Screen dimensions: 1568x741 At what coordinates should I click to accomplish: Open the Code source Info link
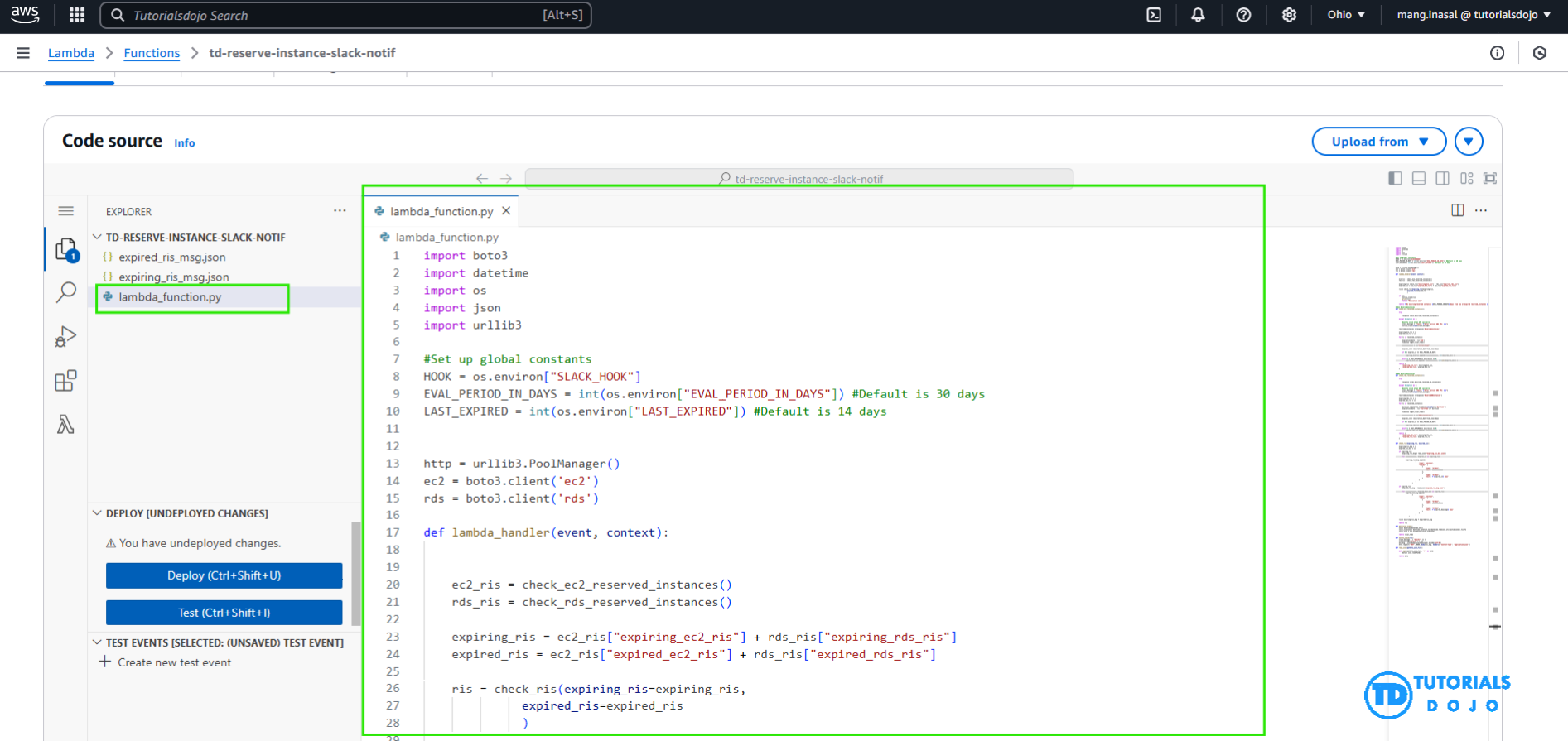click(x=185, y=143)
